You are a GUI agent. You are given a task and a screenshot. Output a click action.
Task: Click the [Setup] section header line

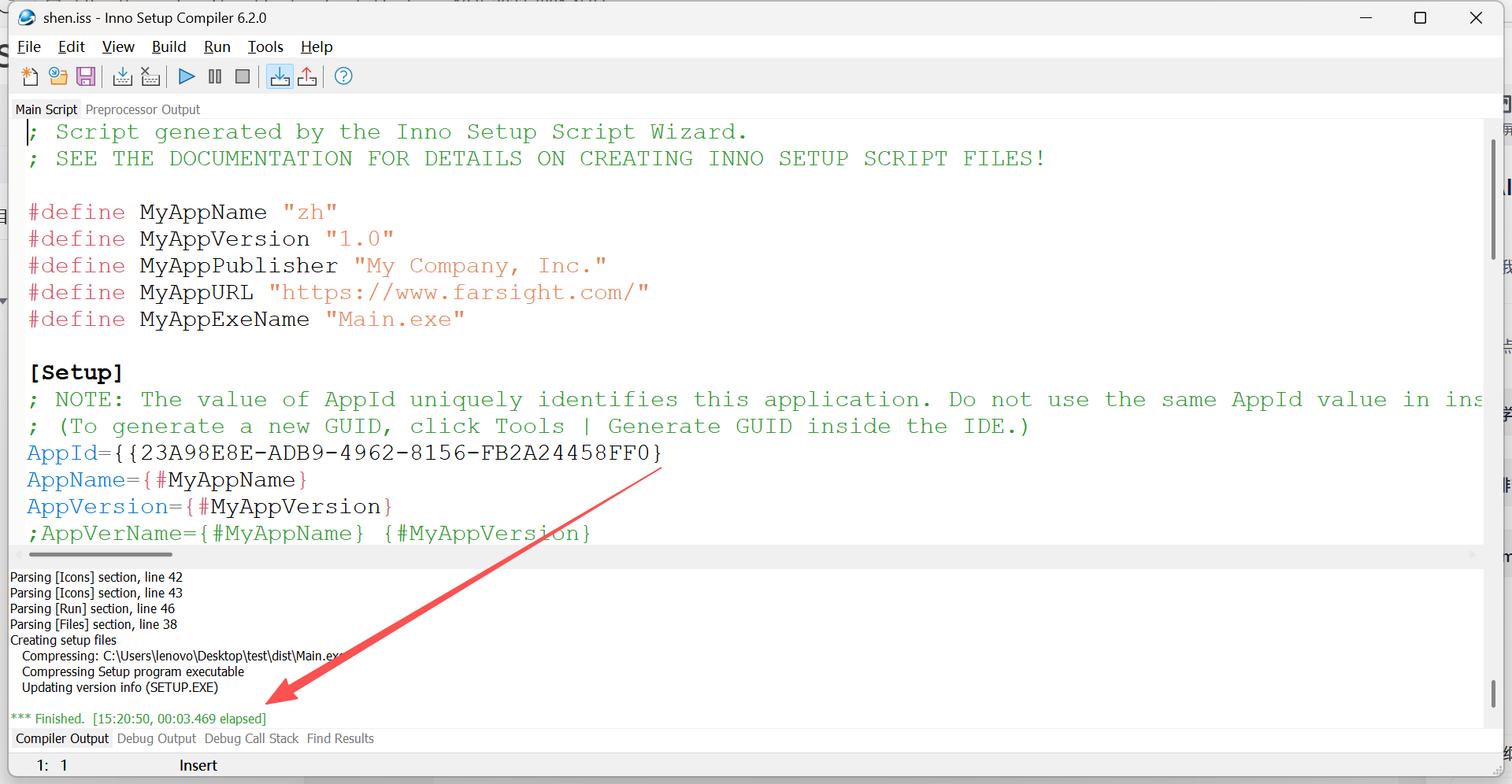tap(76, 372)
